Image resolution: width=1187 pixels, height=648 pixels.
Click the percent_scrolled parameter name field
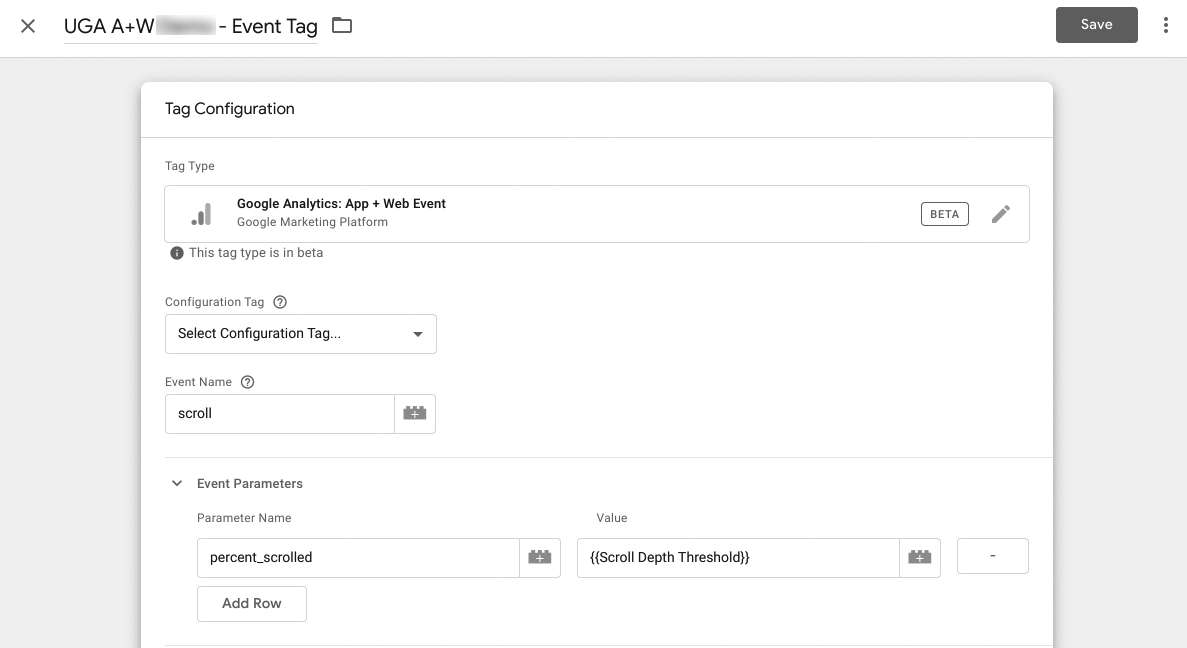(x=357, y=558)
